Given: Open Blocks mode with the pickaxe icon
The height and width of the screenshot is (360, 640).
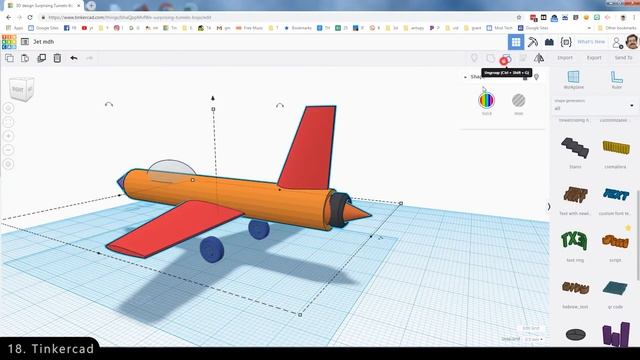Looking at the screenshot, I should coord(533,42).
